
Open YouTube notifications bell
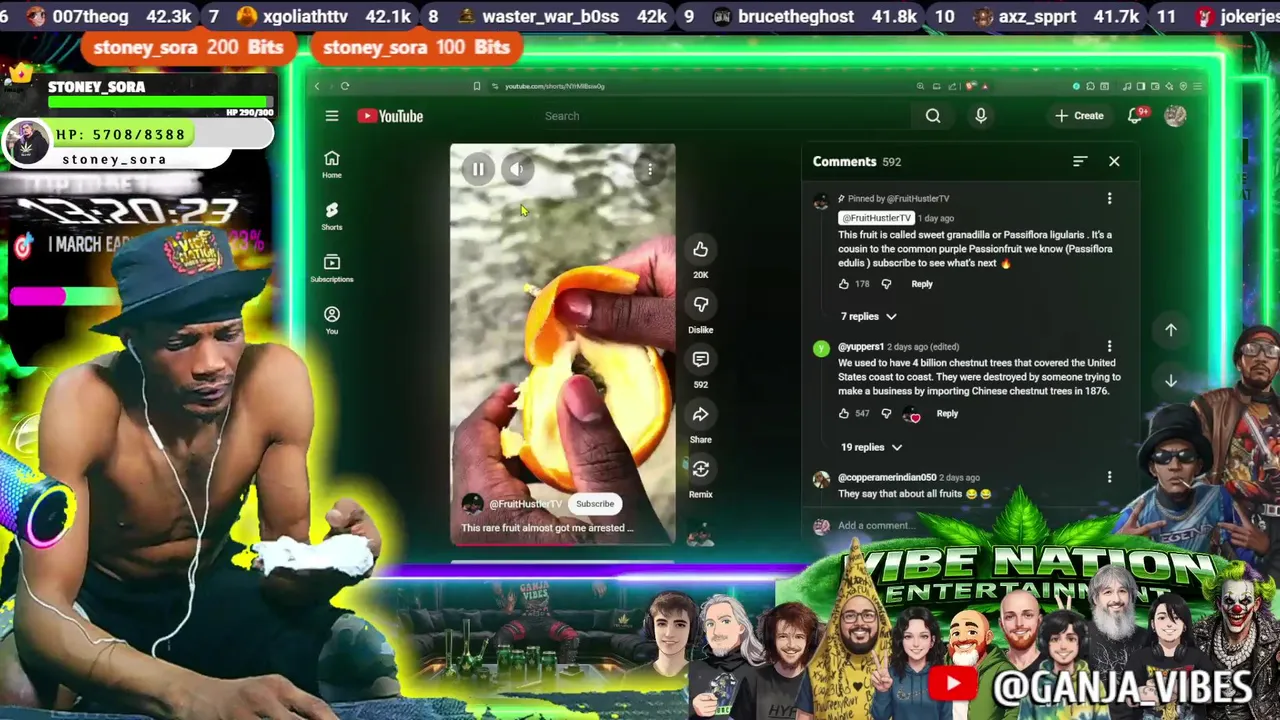[1135, 116]
